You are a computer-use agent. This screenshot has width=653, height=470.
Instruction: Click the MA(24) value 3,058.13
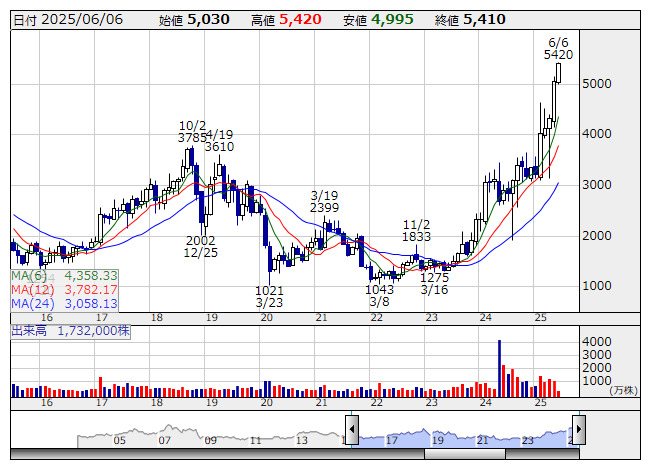[x=91, y=303]
